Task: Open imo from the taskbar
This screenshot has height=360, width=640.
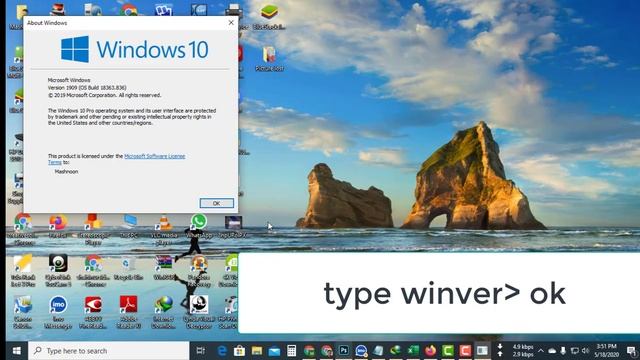Action: click(361, 351)
